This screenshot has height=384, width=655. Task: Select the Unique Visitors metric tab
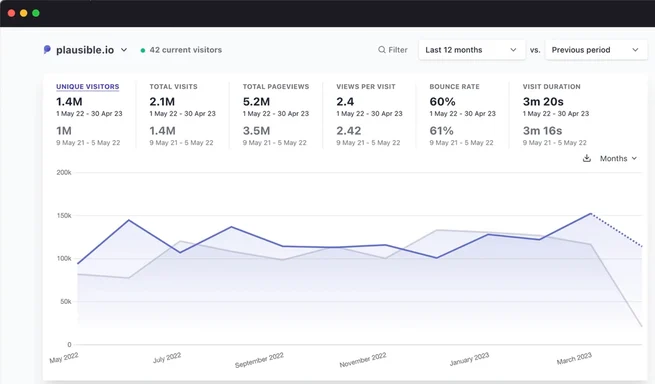click(x=88, y=86)
